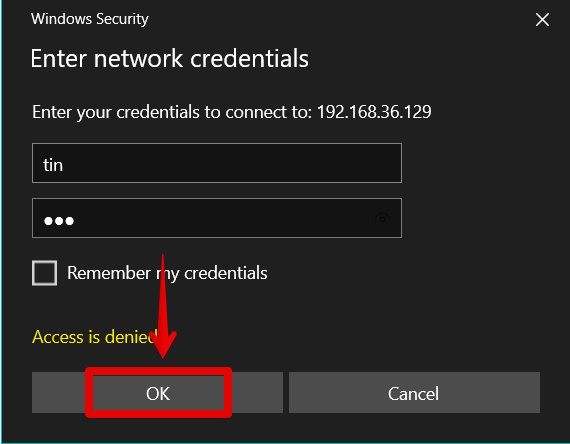Click the text tin in username box

(x=53, y=165)
